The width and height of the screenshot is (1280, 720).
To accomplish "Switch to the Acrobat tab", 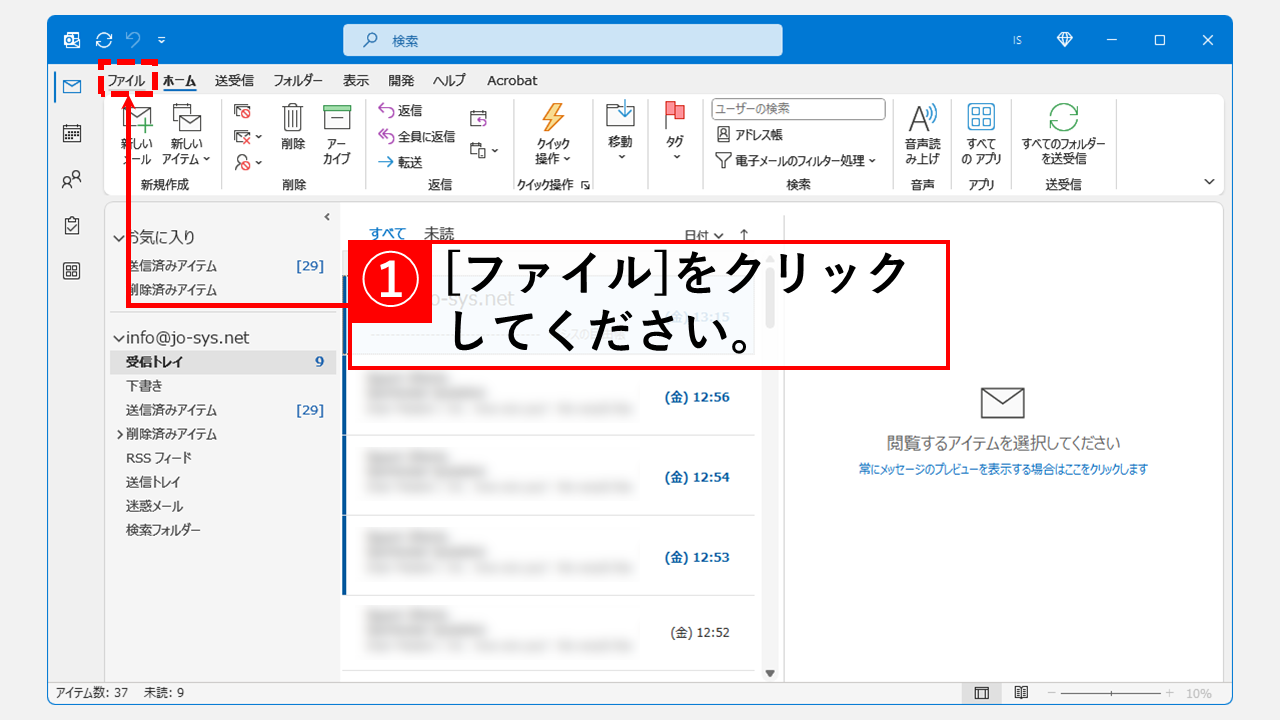I will click(512, 80).
